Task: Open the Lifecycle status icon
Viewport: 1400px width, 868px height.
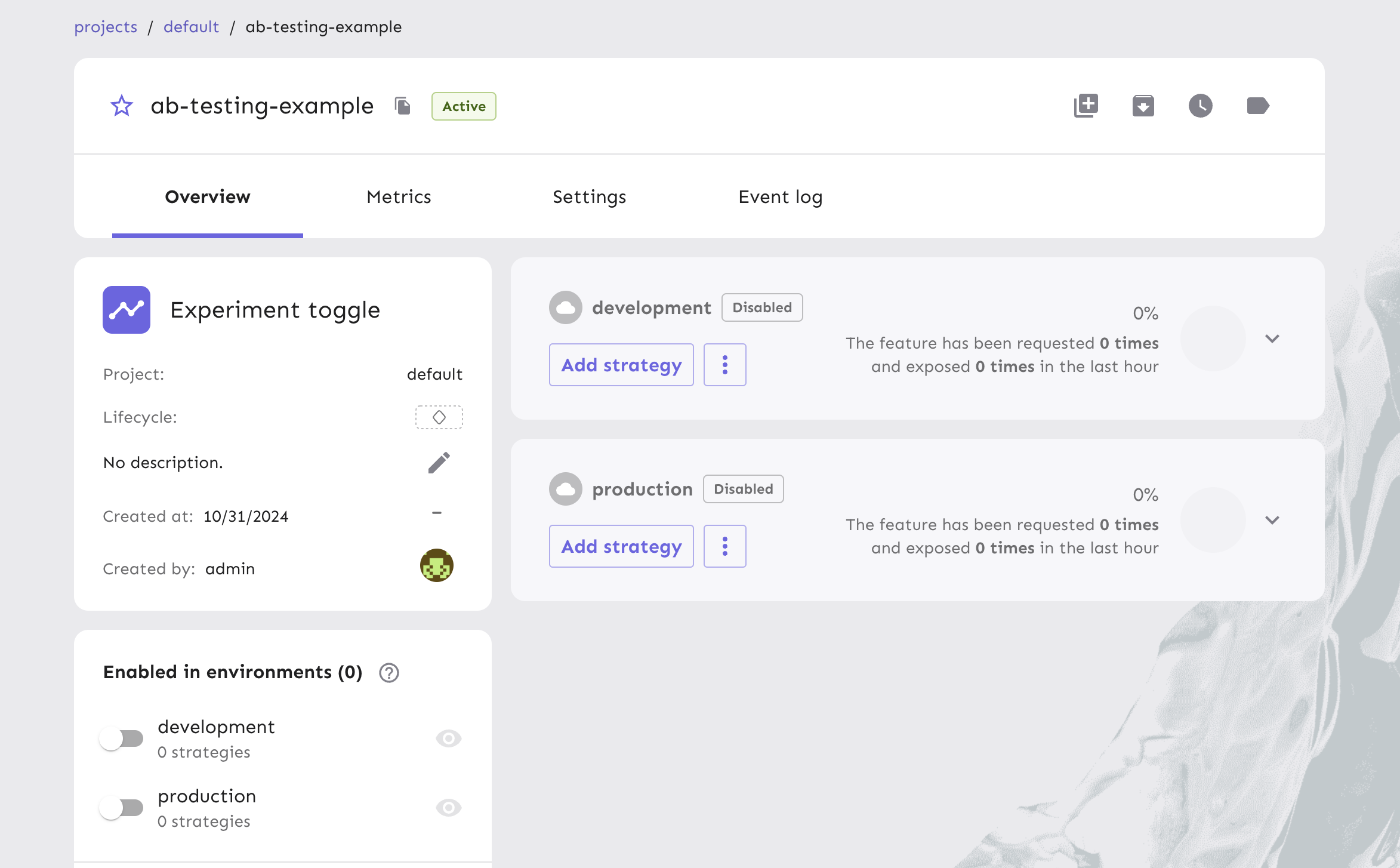Action: 439,417
